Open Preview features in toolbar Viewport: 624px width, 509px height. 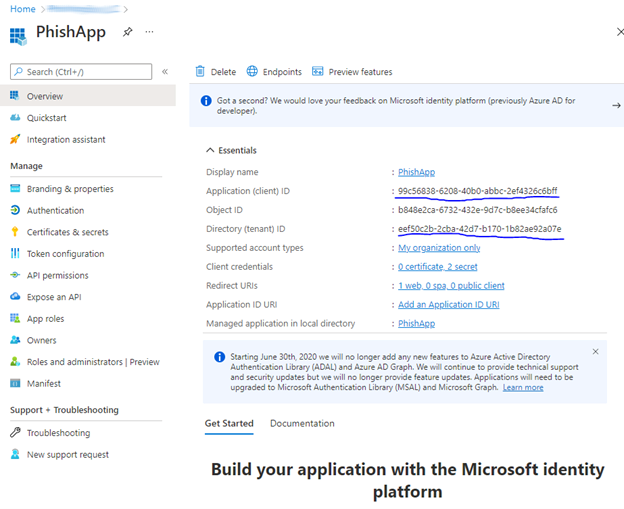coord(352,72)
